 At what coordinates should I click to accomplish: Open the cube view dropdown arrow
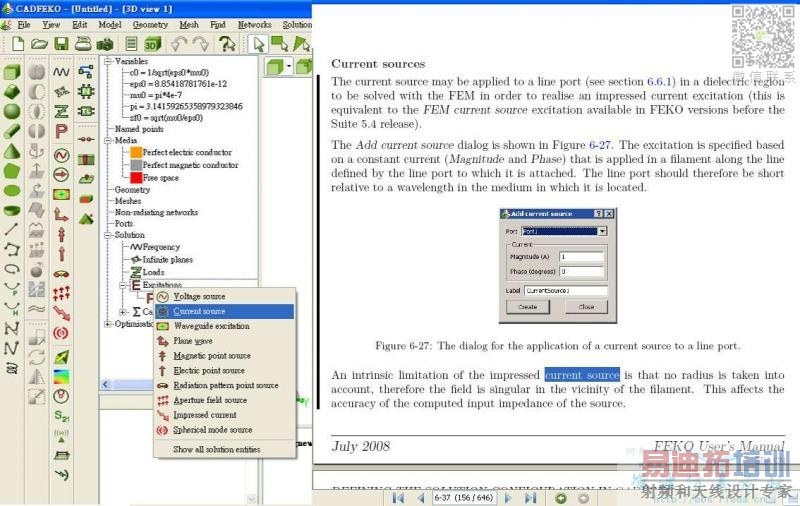pyautogui.click(x=289, y=66)
